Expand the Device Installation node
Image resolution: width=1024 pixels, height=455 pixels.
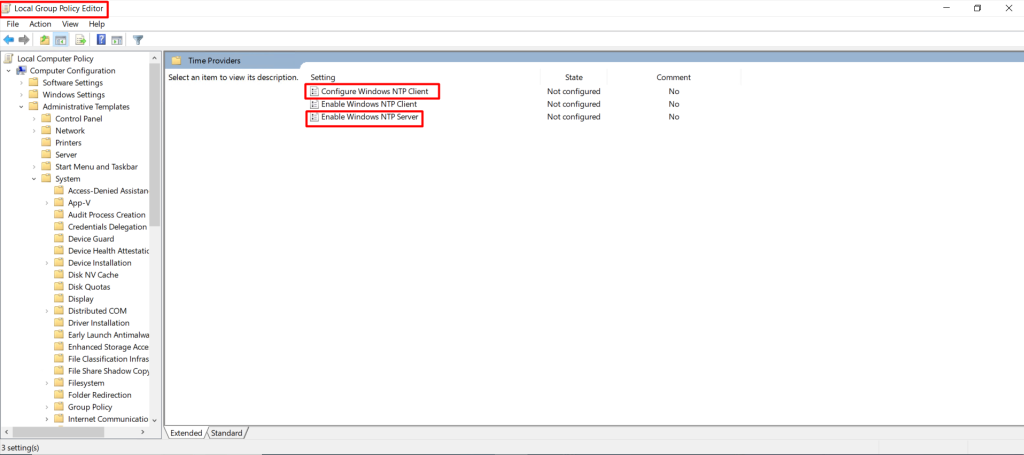[47, 263]
